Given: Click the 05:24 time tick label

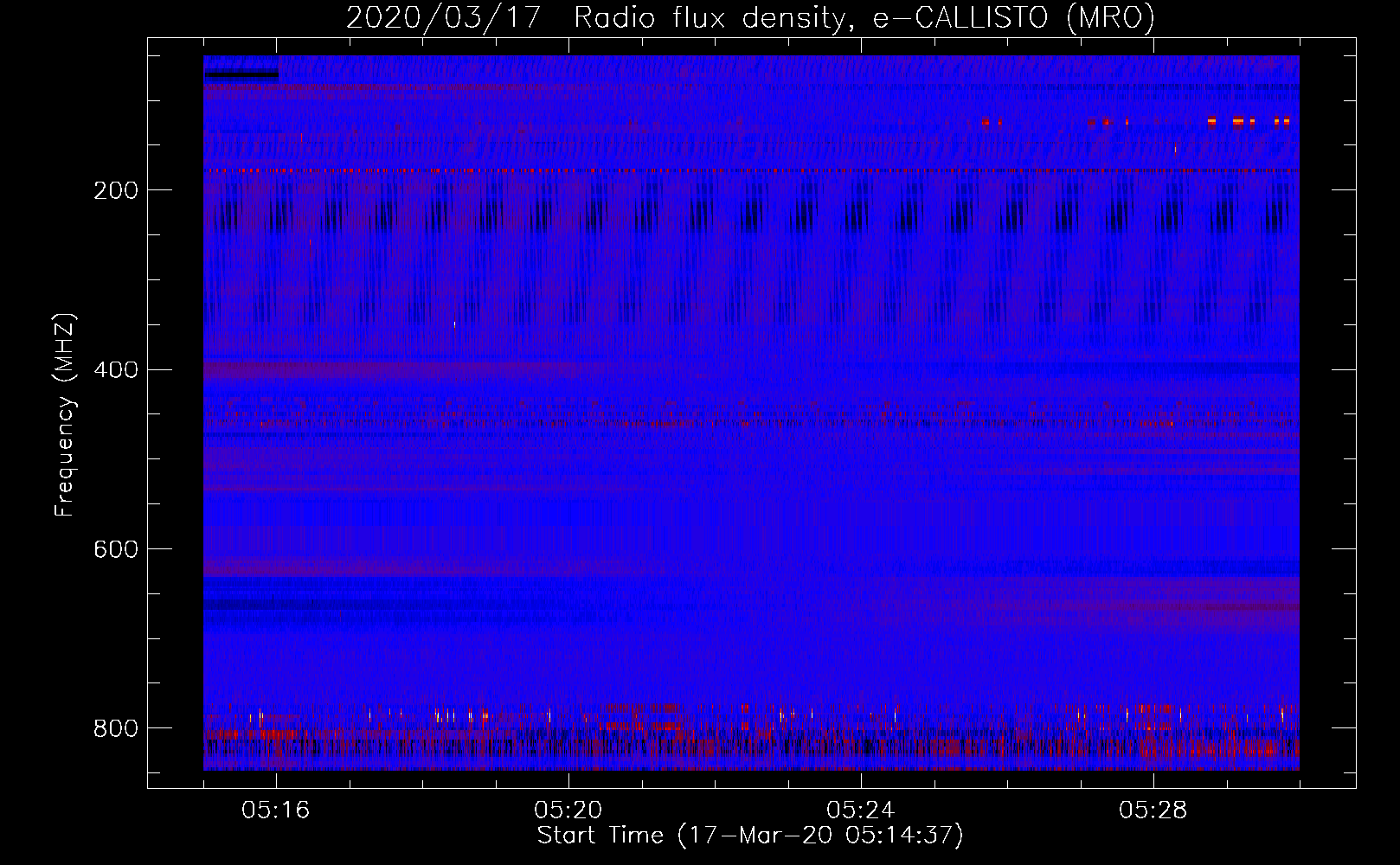Looking at the screenshot, I should [x=861, y=811].
